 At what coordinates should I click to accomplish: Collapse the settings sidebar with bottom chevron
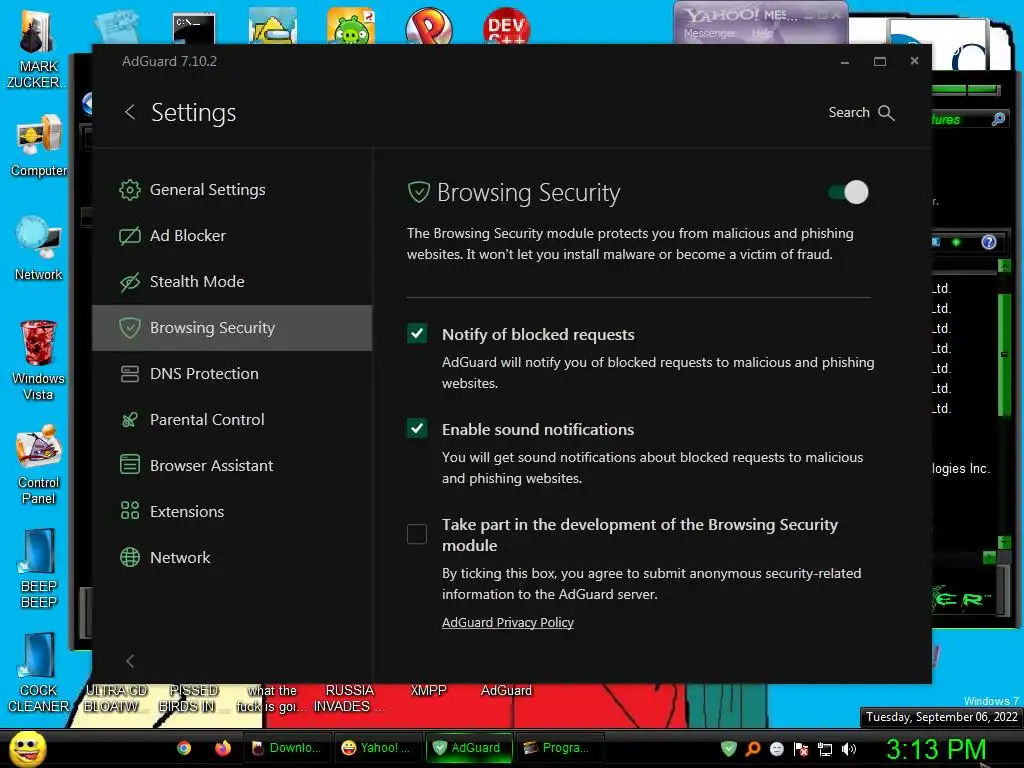tap(130, 661)
